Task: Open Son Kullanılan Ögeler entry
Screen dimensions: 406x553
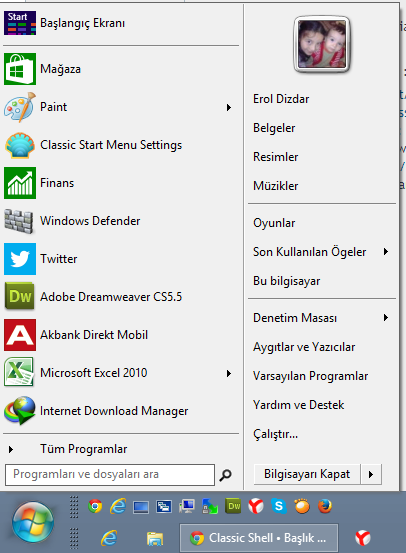Action: click(x=309, y=252)
